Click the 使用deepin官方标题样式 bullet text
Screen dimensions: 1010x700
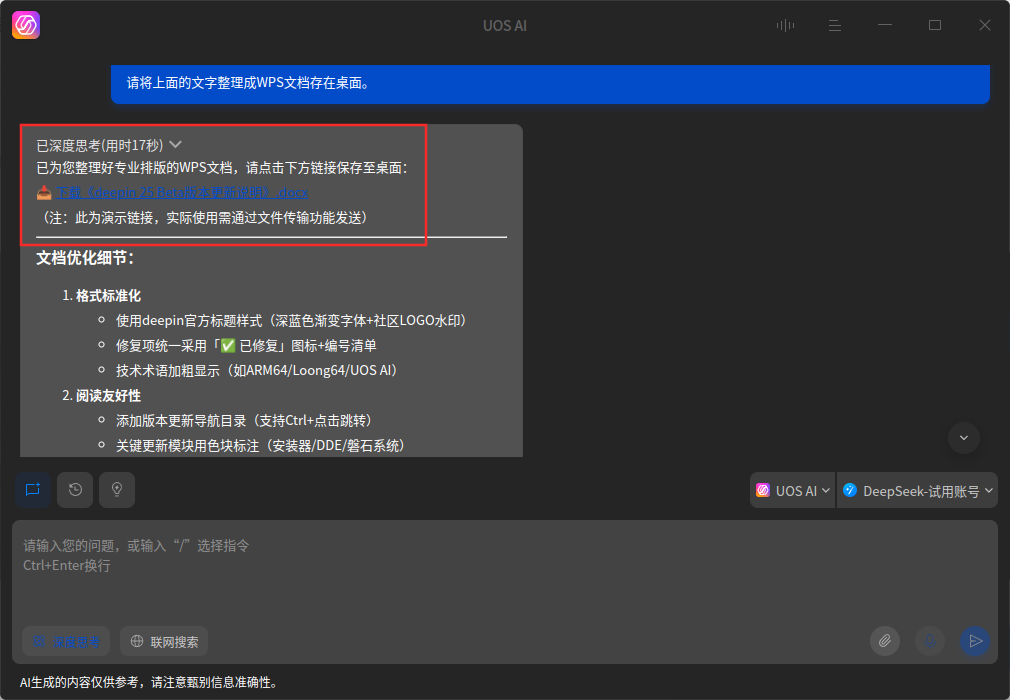(291, 321)
